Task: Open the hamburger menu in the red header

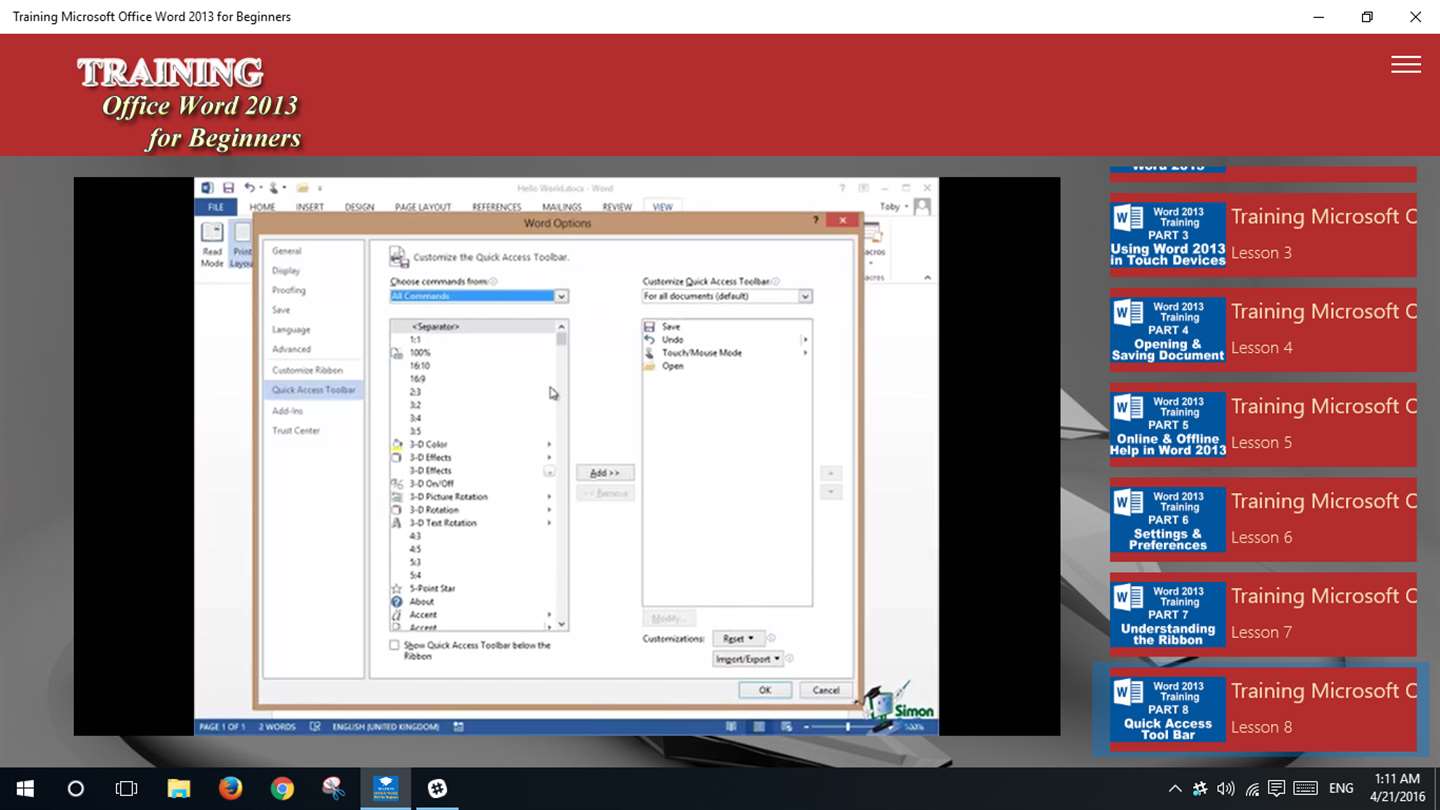Action: click(x=1405, y=64)
